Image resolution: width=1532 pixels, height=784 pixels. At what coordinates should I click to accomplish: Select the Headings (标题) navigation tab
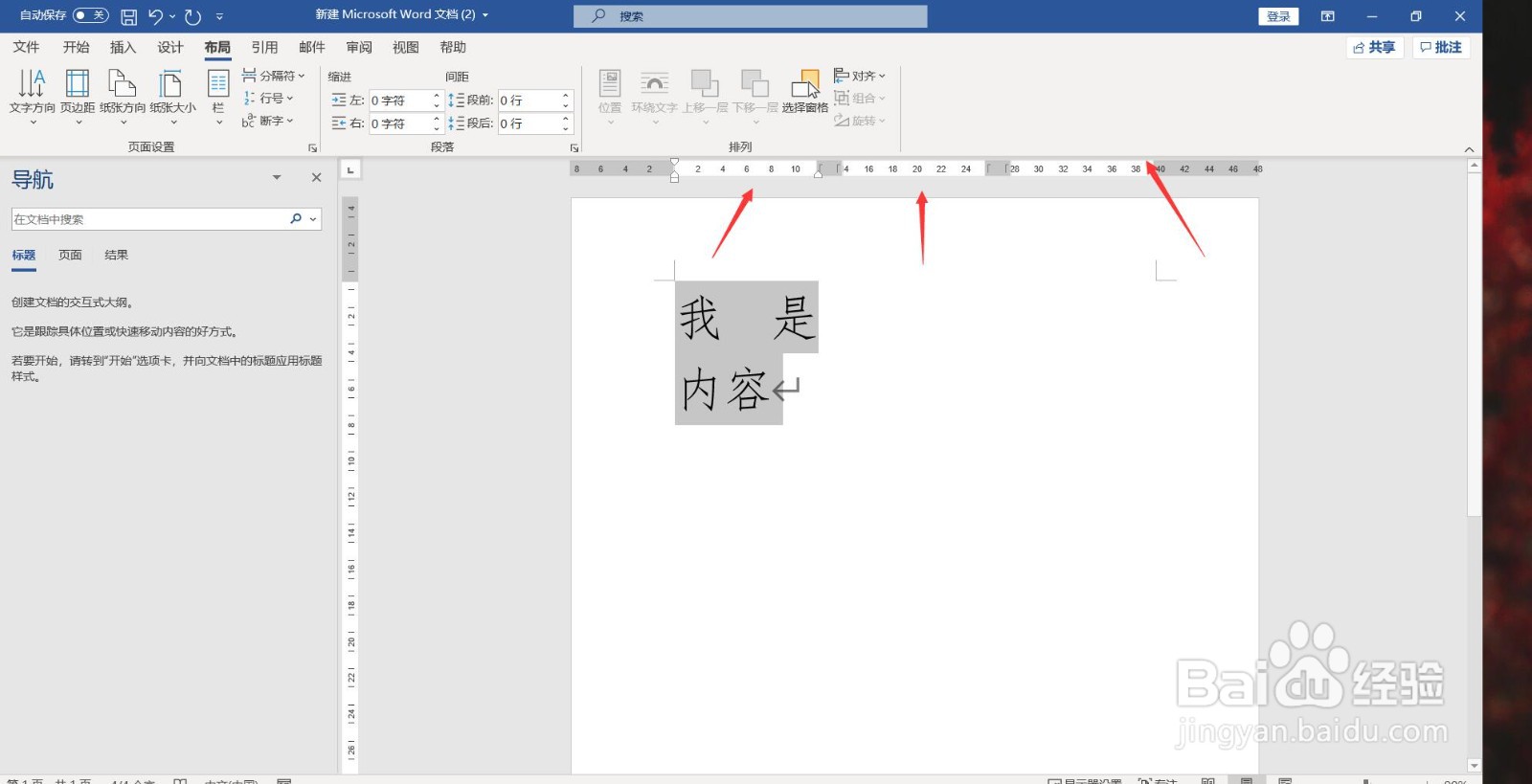[24, 255]
